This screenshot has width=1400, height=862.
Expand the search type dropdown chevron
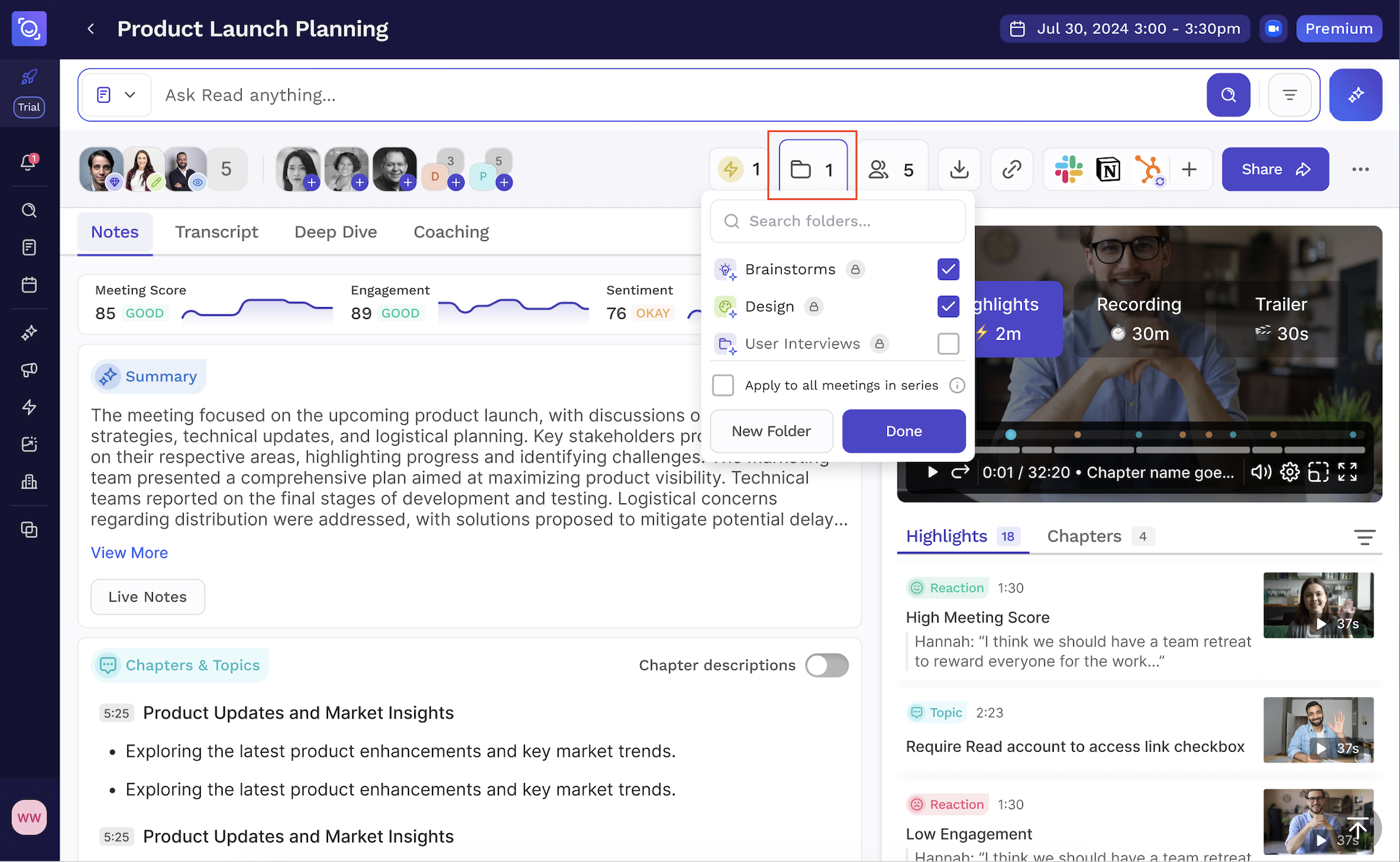pos(130,95)
